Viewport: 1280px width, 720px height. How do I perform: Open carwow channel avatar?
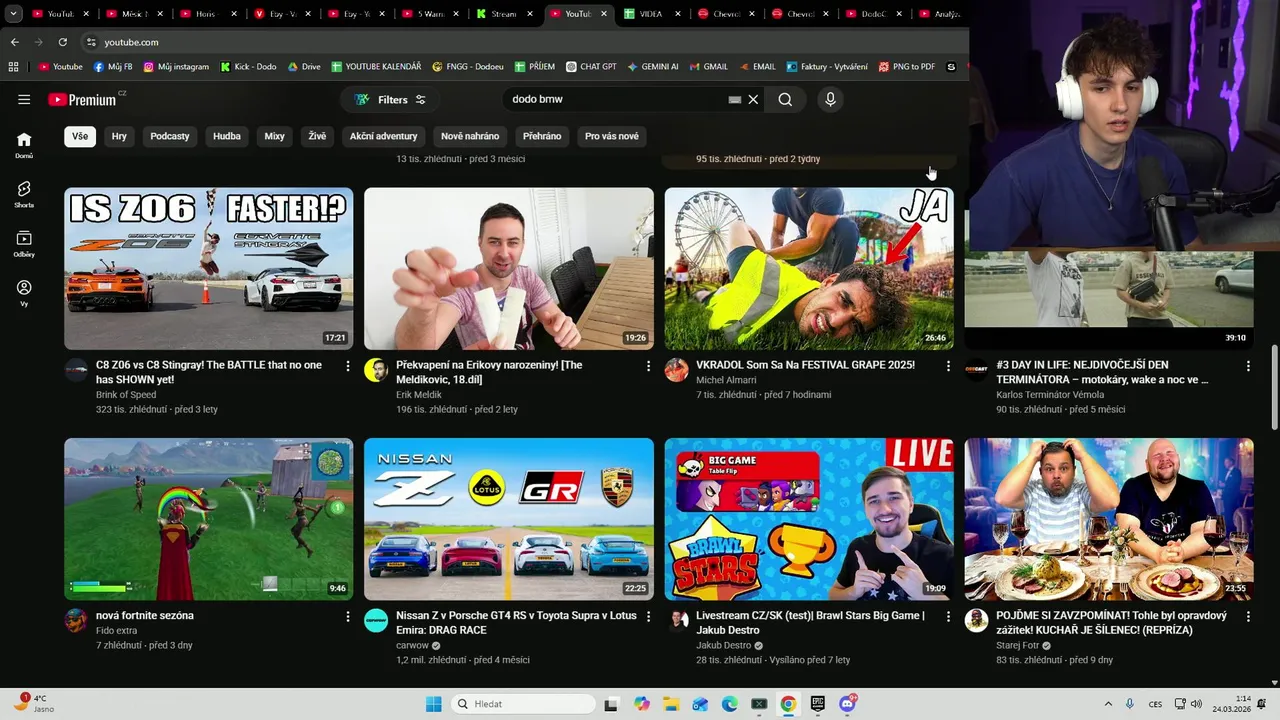(x=376, y=620)
